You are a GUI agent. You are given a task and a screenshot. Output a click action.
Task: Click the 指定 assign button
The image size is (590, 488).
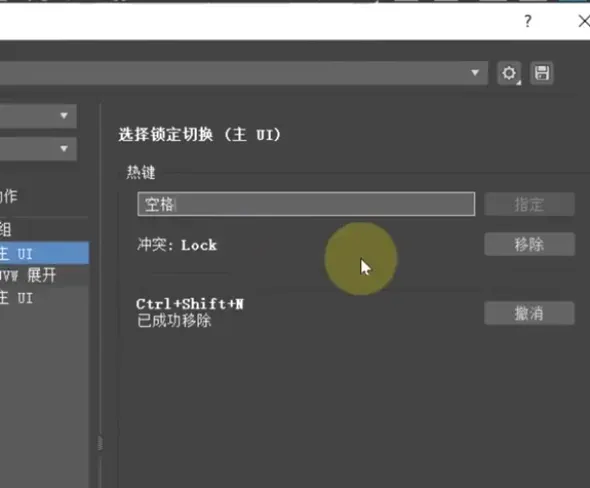coord(529,204)
